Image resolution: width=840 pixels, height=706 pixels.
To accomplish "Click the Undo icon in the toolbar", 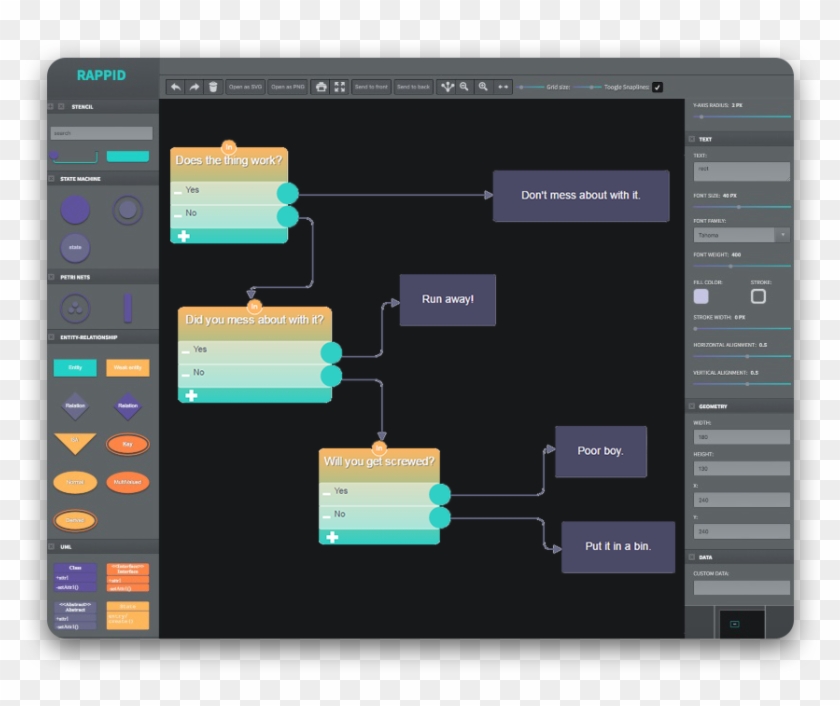I will point(177,87).
